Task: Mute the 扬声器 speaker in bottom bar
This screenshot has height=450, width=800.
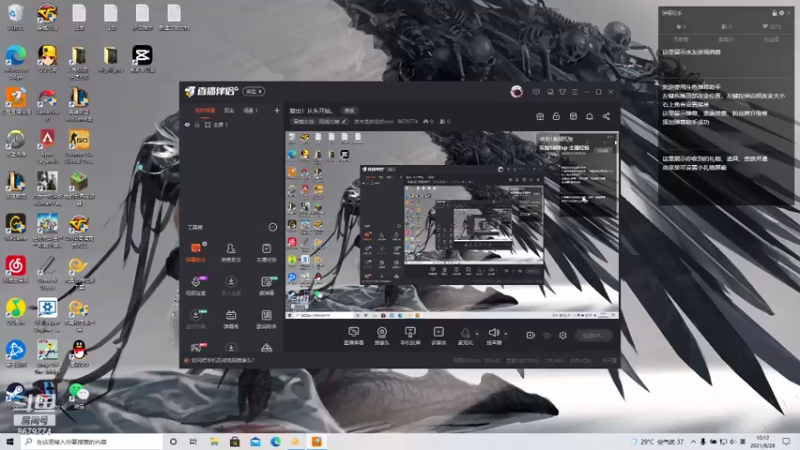Action: [x=493, y=336]
